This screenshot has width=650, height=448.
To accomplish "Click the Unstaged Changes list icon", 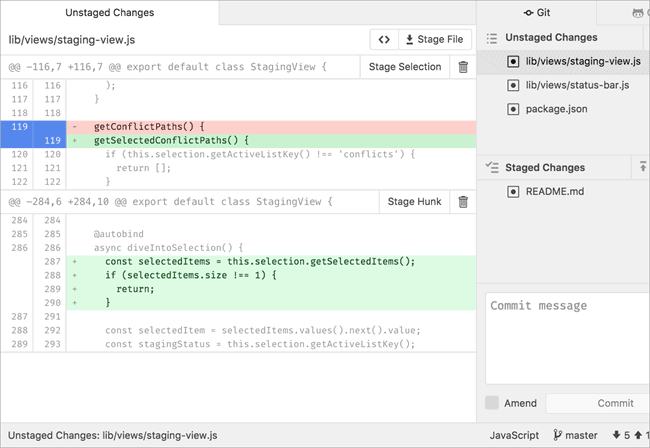I will [491, 38].
